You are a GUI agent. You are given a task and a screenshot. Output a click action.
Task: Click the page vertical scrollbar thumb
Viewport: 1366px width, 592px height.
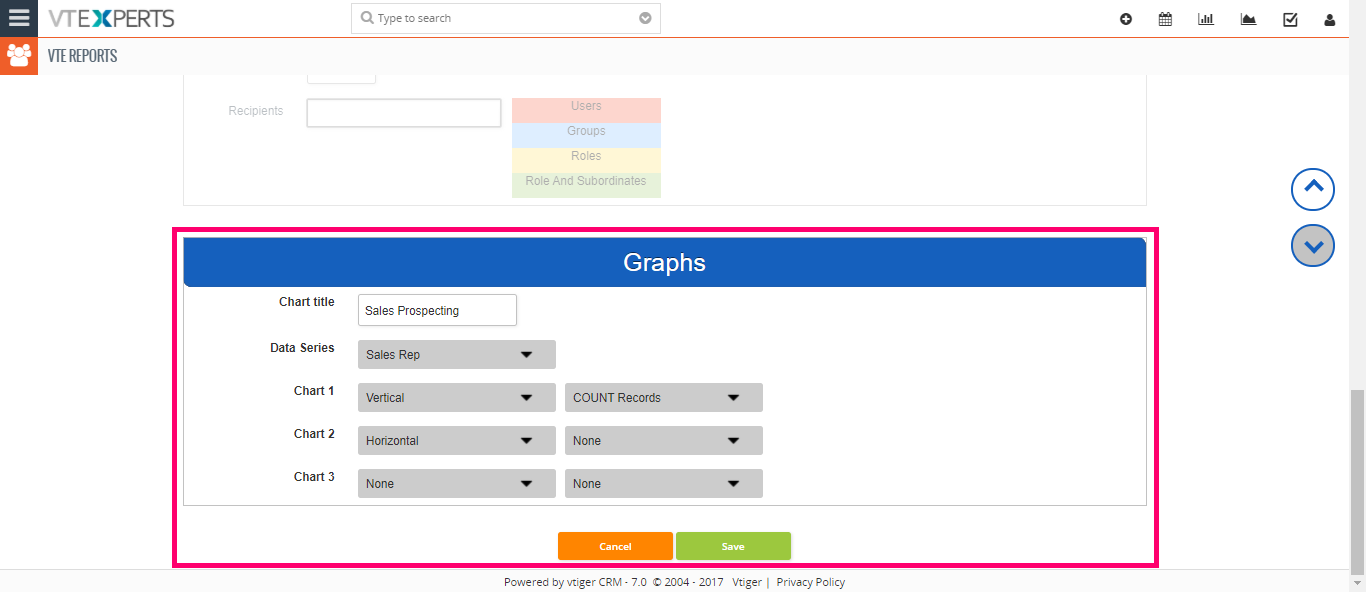click(x=1357, y=482)
